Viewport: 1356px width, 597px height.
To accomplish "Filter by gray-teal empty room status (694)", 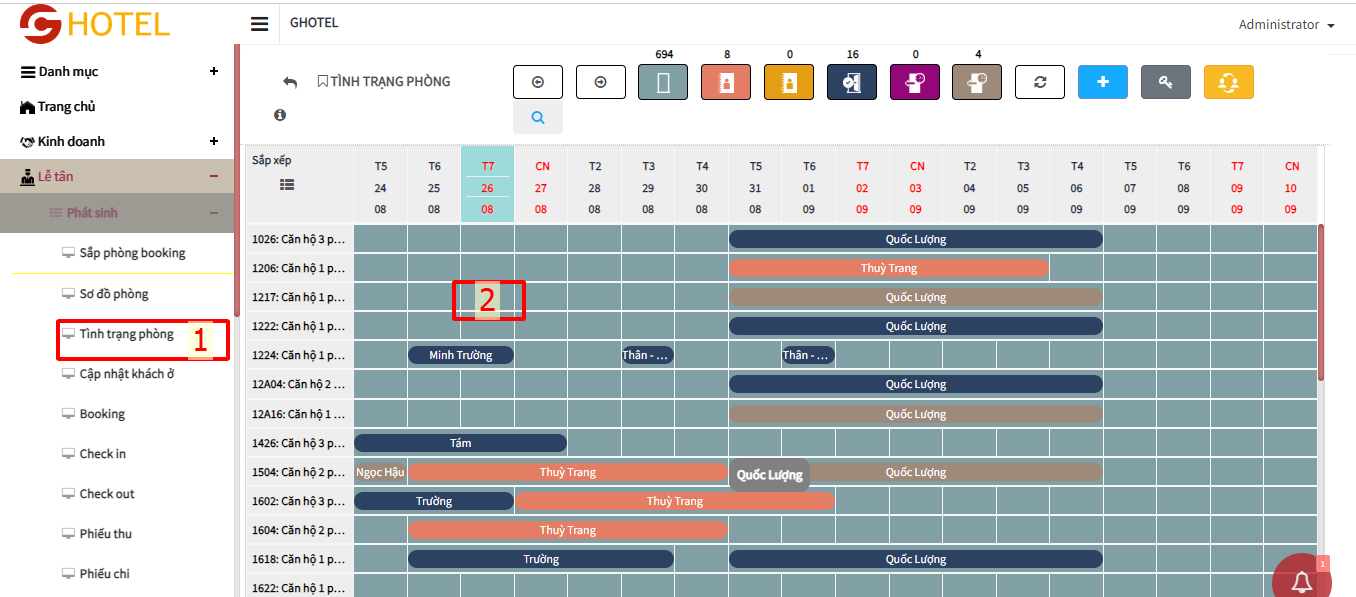I will tap(663, 82).
